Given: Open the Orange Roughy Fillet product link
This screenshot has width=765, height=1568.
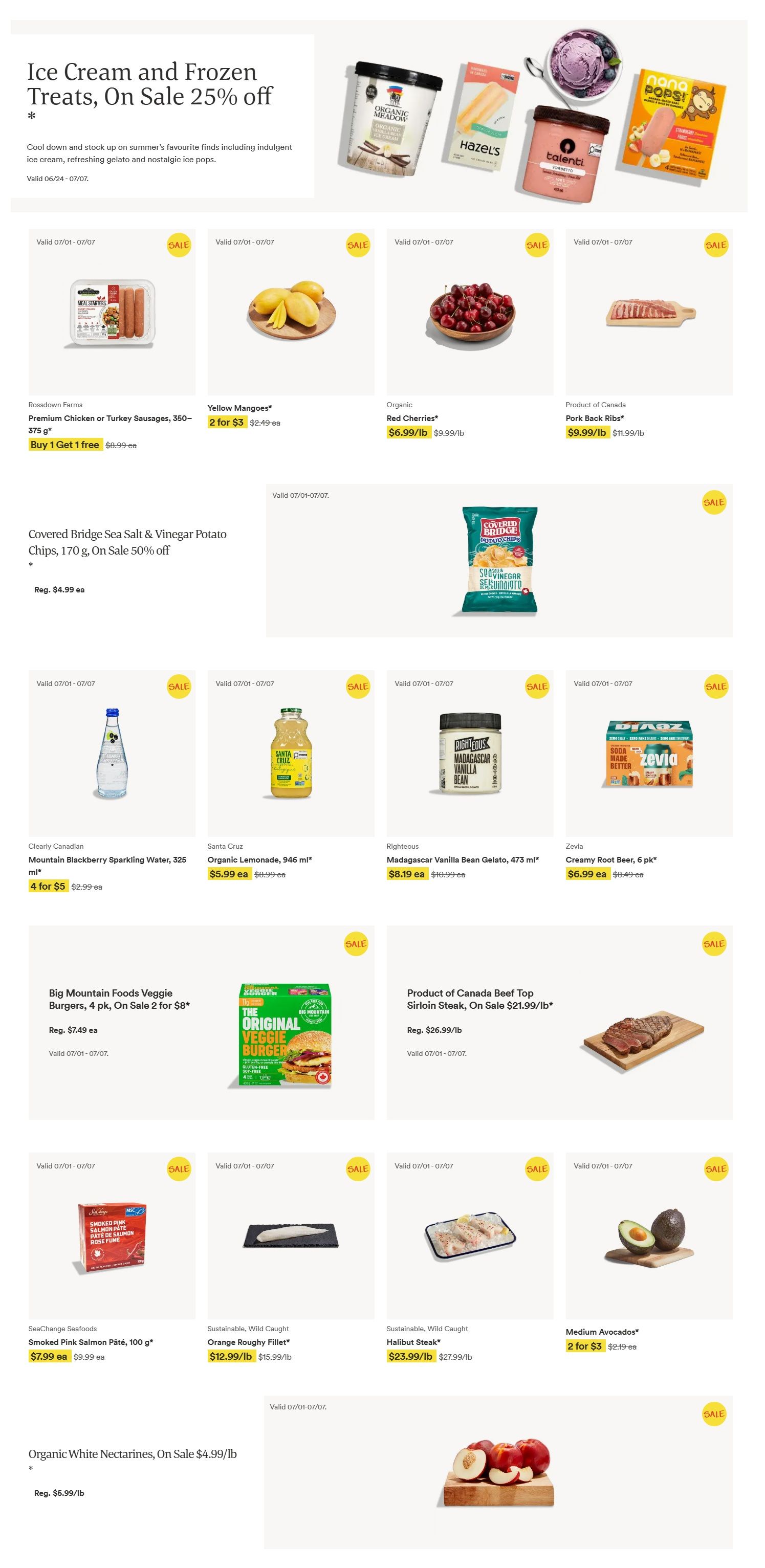Looking at the screenshot, I should pos(249,1341).
